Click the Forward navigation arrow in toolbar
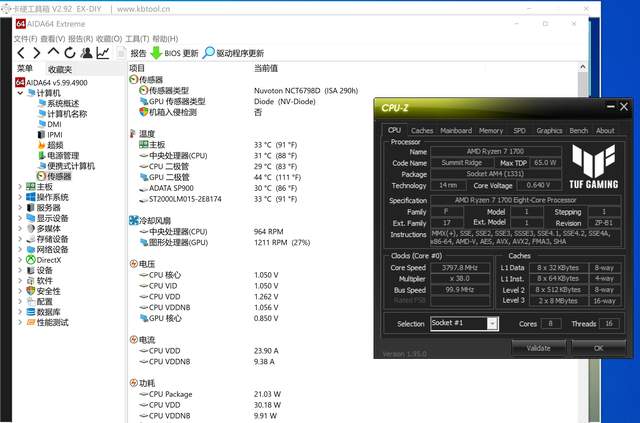This screenshot has height=423, width=640. (37, 53)
